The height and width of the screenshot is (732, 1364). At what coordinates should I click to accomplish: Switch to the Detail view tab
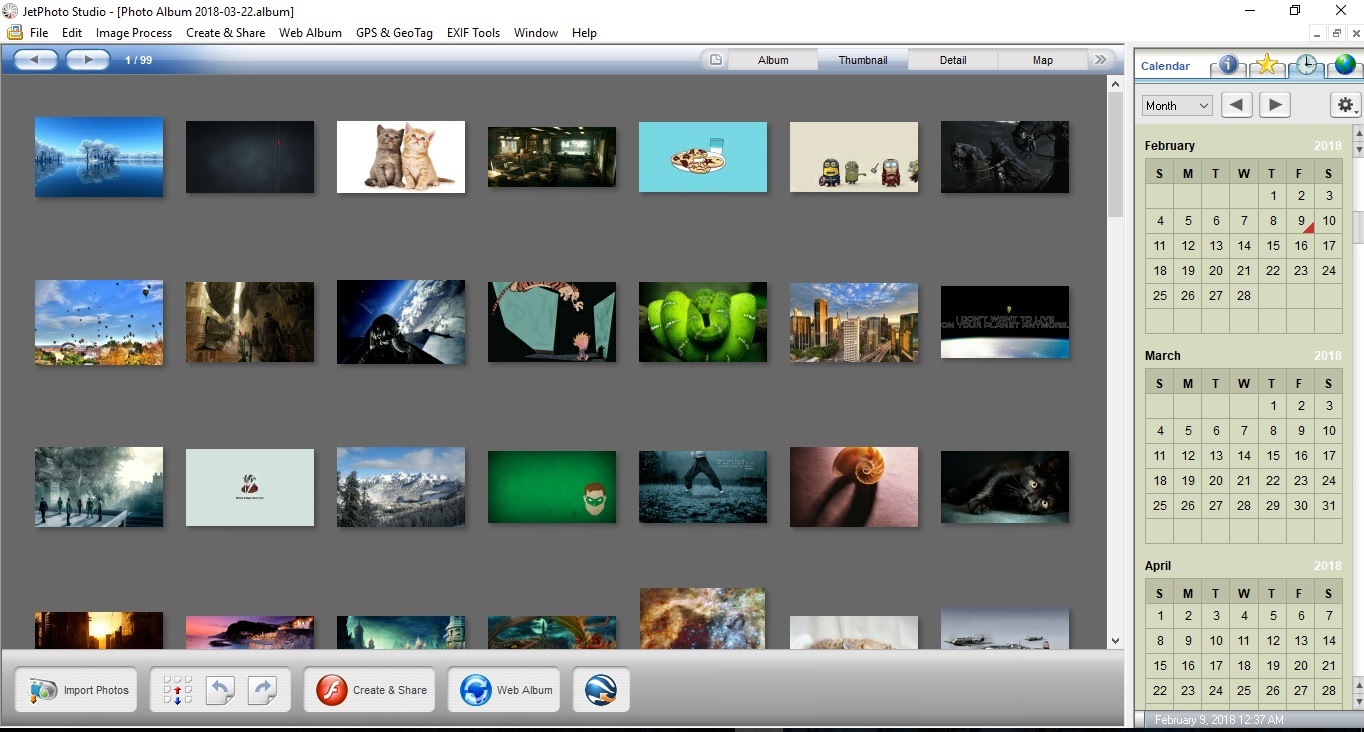click(952, 60)
